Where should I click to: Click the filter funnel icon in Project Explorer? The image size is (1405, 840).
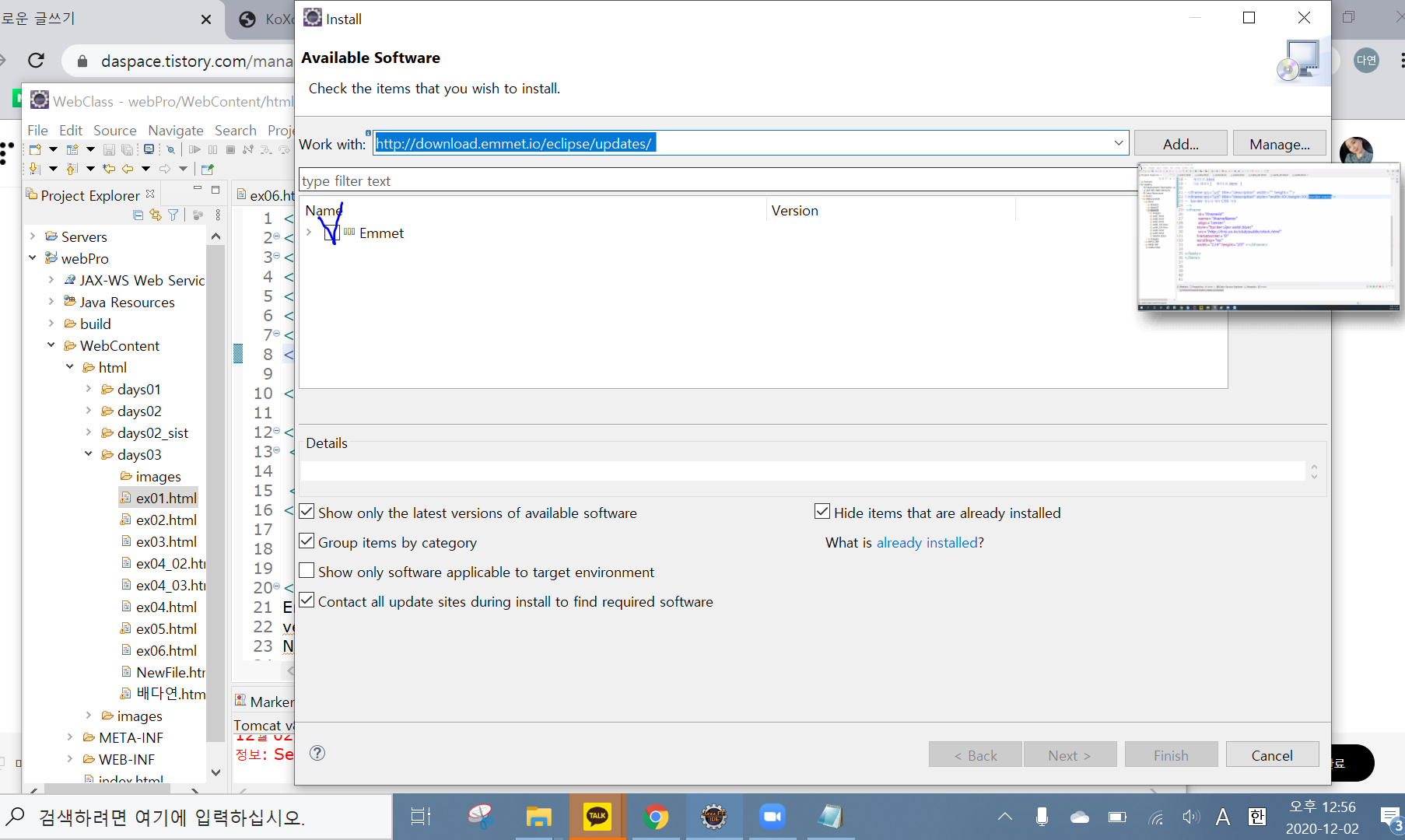click(173, 215)
